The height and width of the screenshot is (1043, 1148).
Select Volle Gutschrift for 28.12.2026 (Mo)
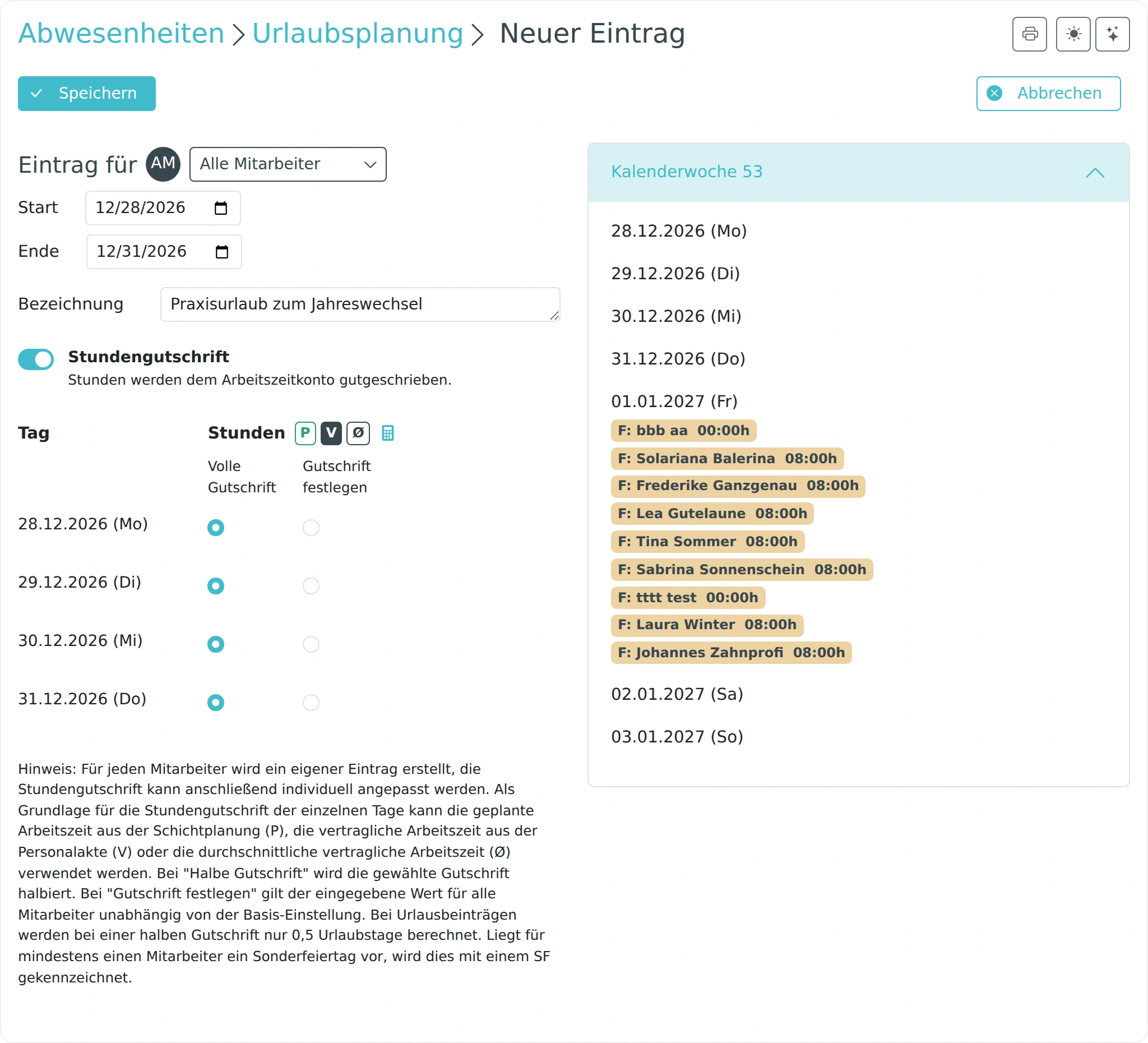[216, 528]
